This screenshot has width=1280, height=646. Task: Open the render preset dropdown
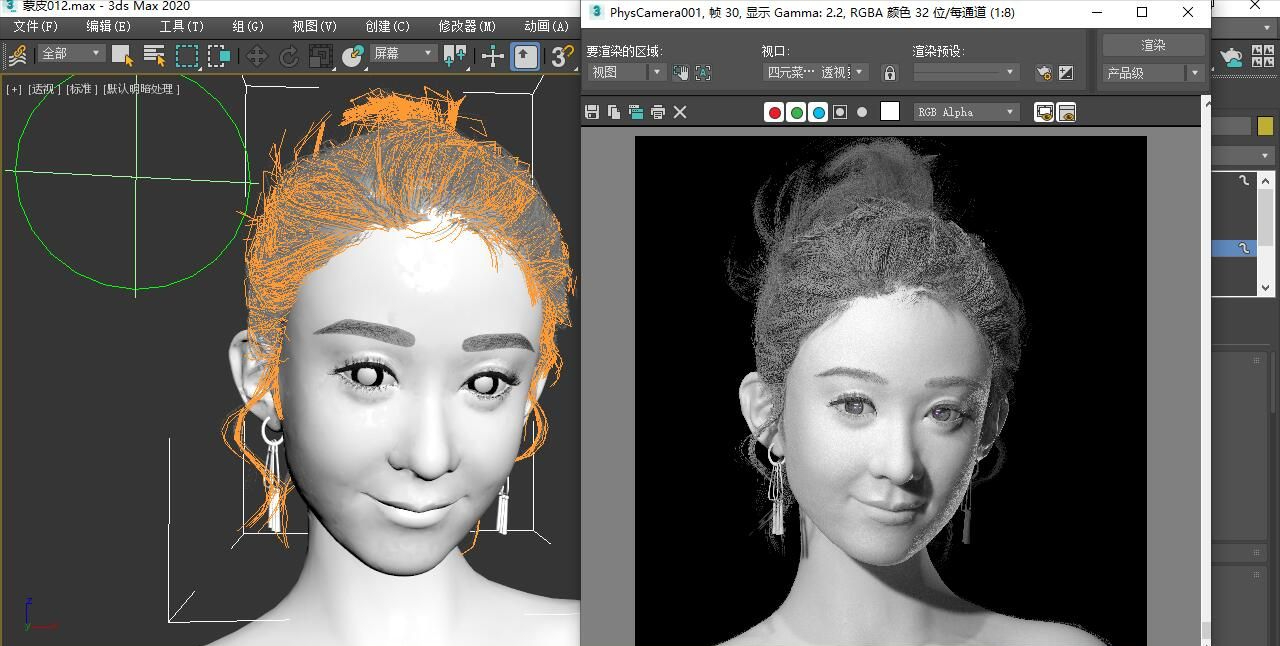click(x=966, y=72)
